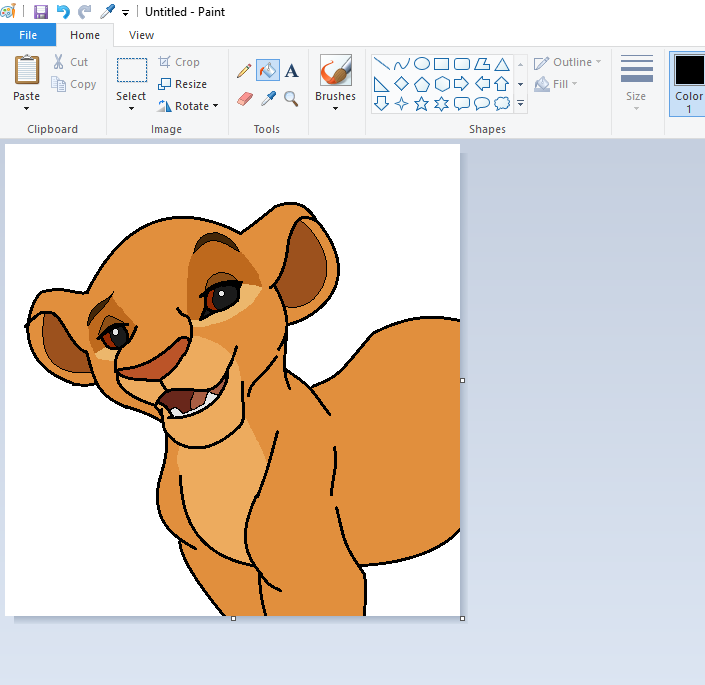
Task: Choose the Cloud callout shape
Action: pyautogui.click(x=502, y=104)
